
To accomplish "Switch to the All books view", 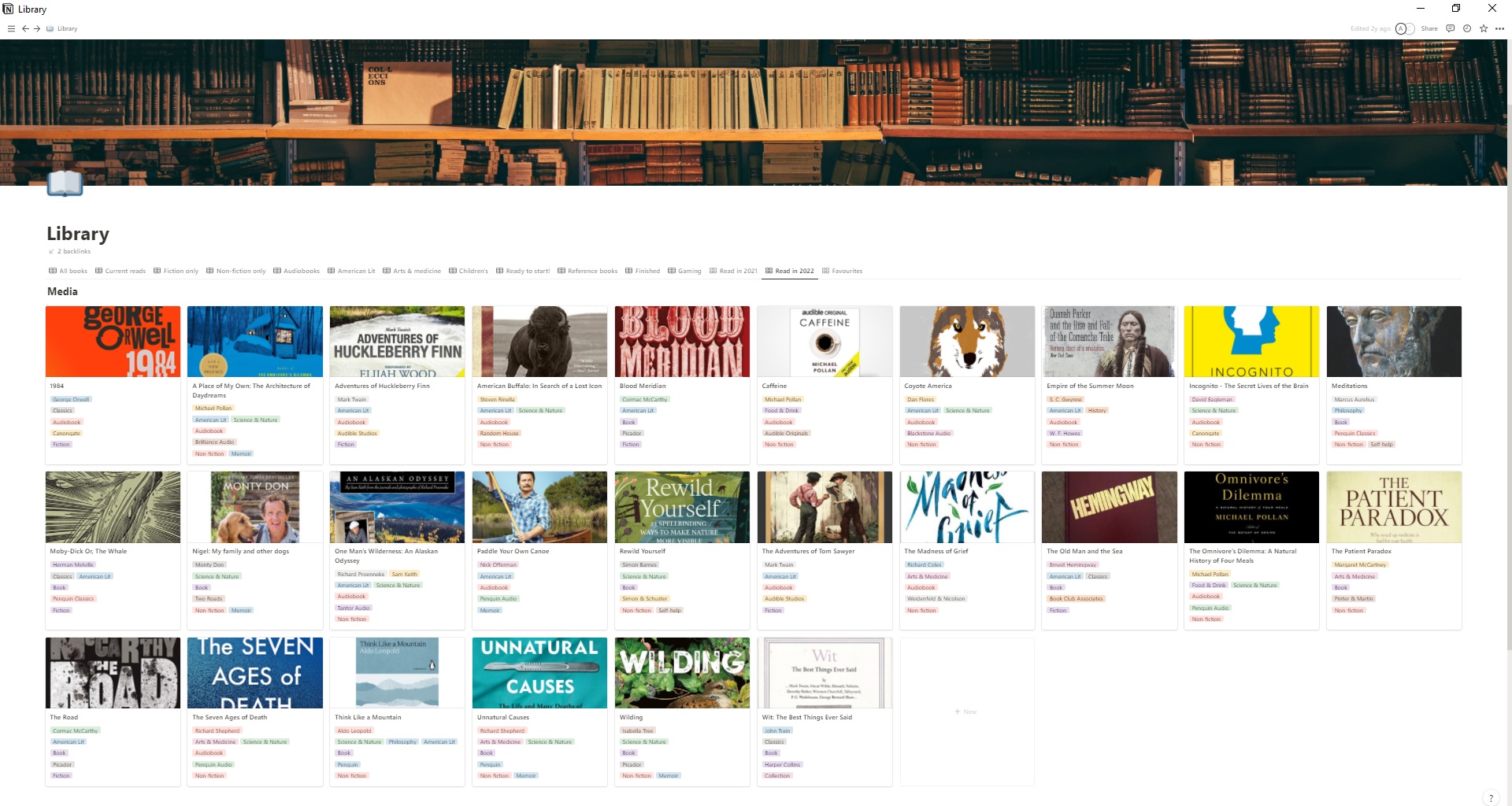I will (68, 271).
